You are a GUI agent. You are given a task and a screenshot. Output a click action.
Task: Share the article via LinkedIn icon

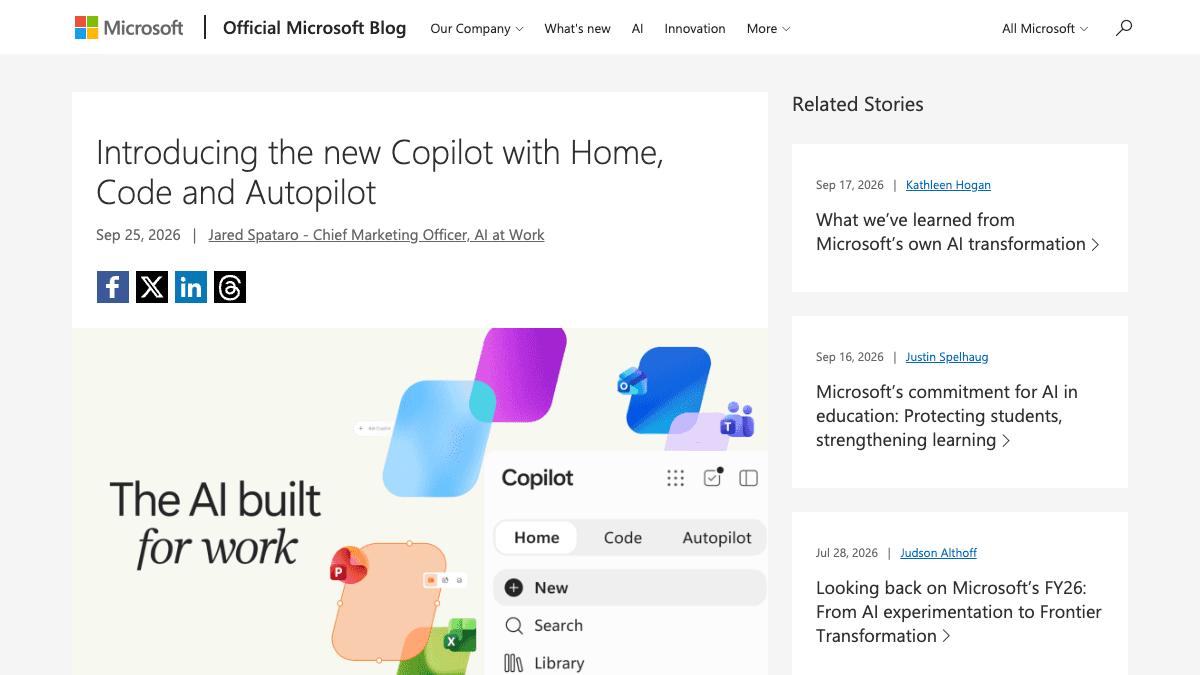[x=191, y=287]
